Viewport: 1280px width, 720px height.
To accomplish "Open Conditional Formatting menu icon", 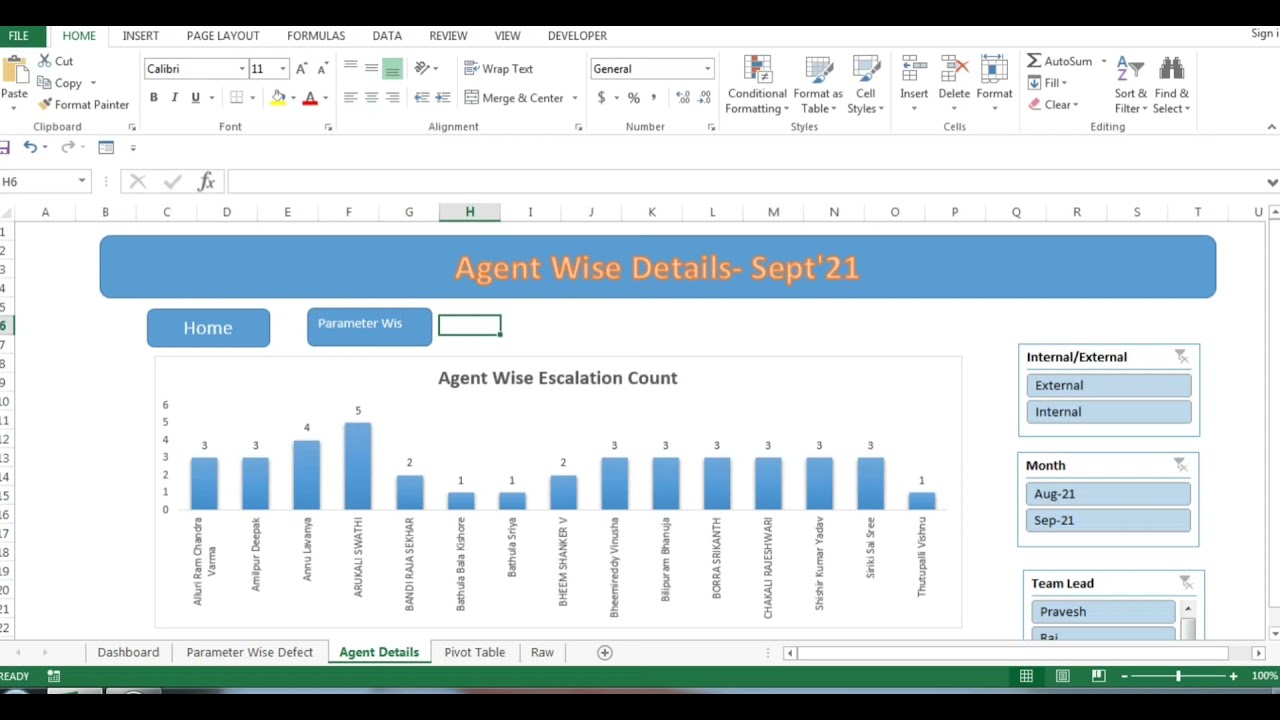I will (758, 70).
